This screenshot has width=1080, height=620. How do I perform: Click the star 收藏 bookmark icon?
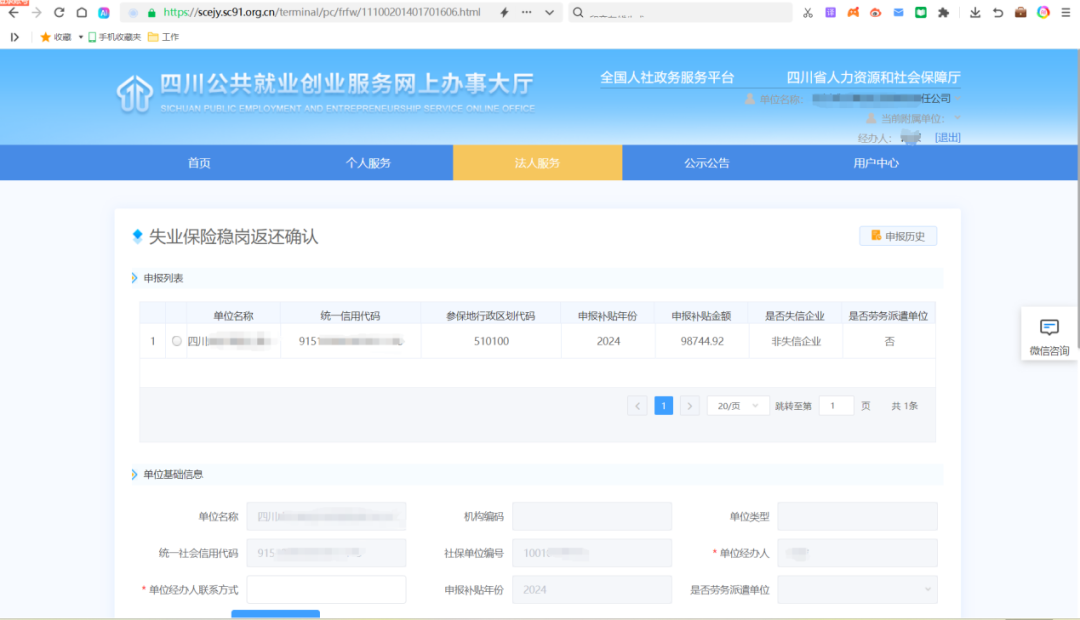pos(45,37)
